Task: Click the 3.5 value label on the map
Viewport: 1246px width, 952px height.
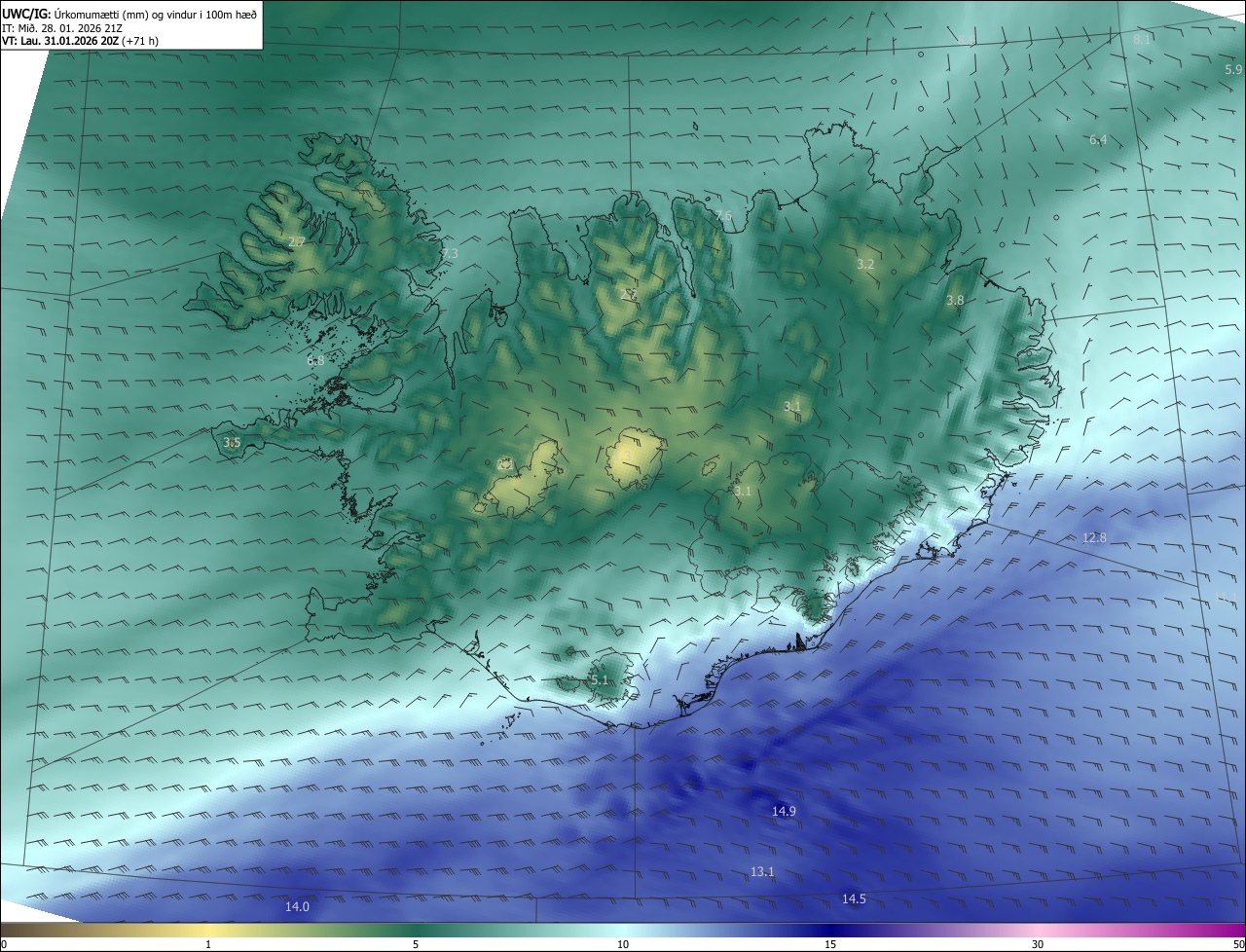Action: click(232, 442)
